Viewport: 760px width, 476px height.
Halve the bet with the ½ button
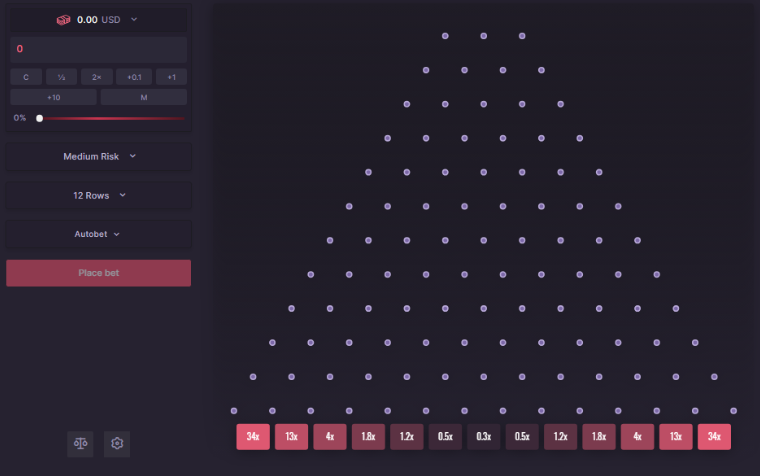pyautogui.click(x=60, y=77)
